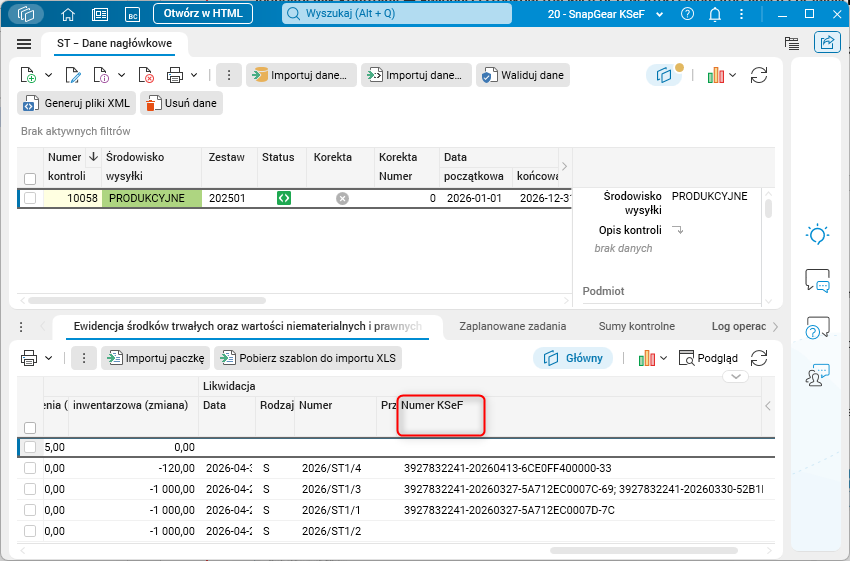This screenshot has height=561, width=850.
Task: Click the Wyszukaj search field
Action: coord(397,14)
